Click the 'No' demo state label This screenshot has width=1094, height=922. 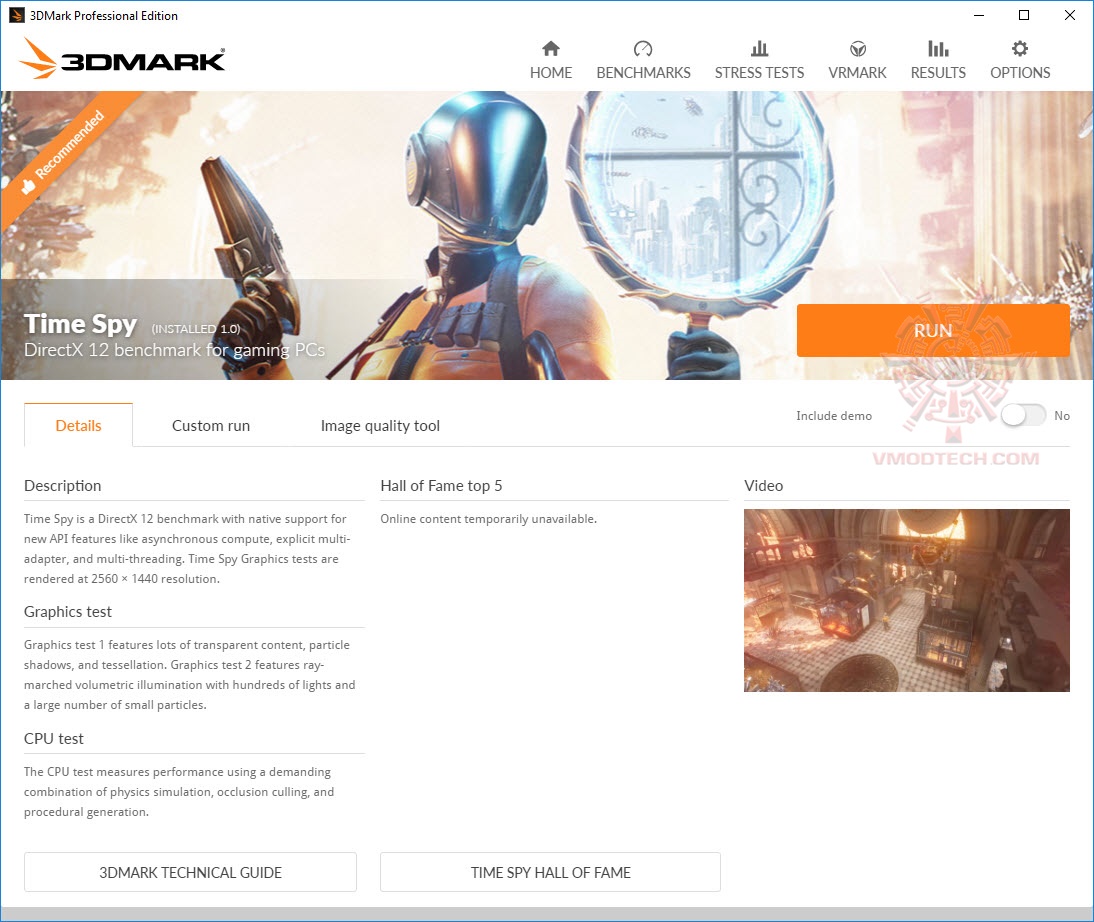pyautogui.click(x=1062, y=415)
